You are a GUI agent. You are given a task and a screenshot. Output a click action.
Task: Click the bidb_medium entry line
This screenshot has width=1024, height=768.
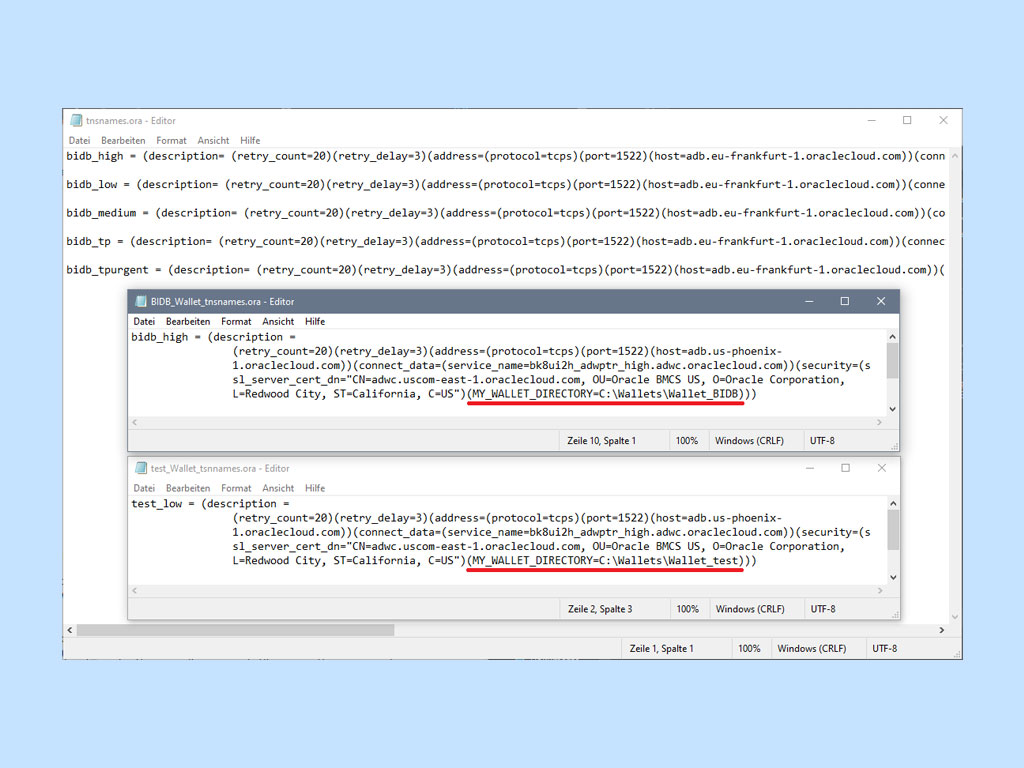tap(505, 213)
